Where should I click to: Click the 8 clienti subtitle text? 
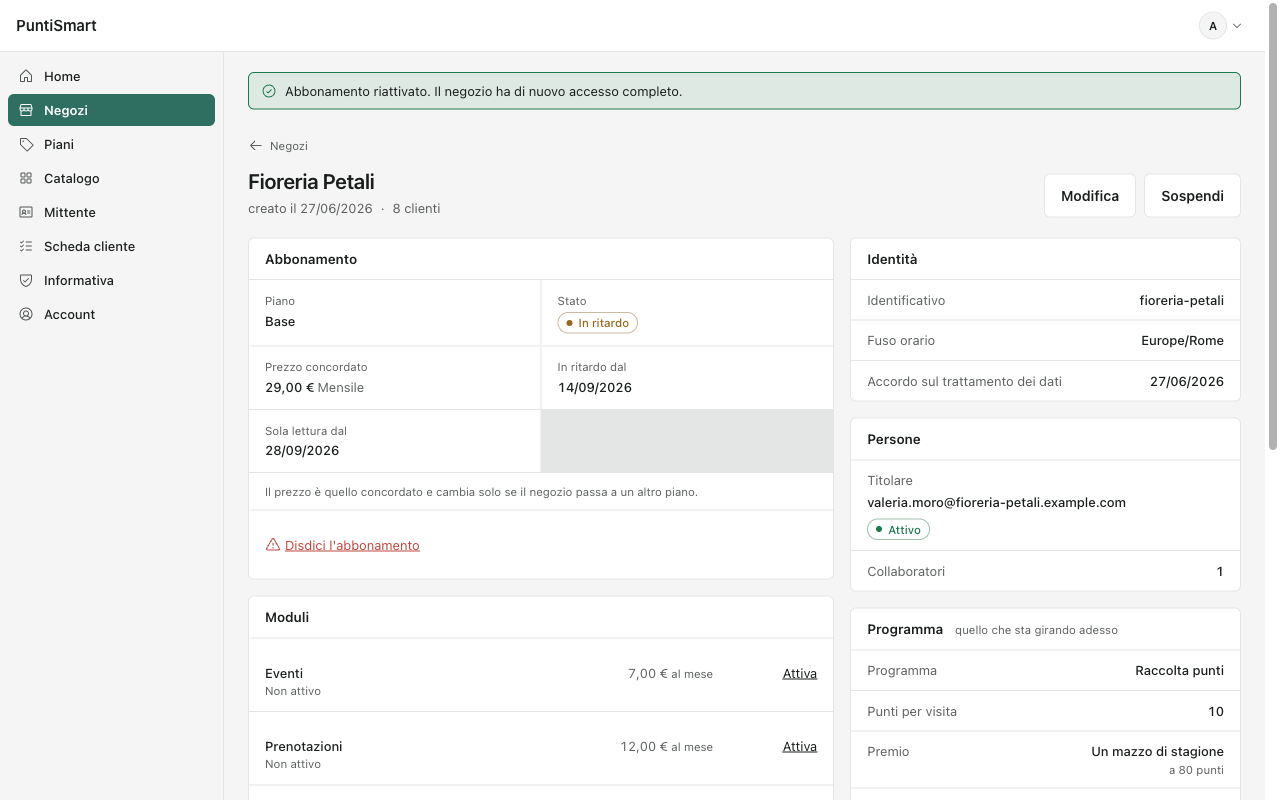tap(416, 209)
